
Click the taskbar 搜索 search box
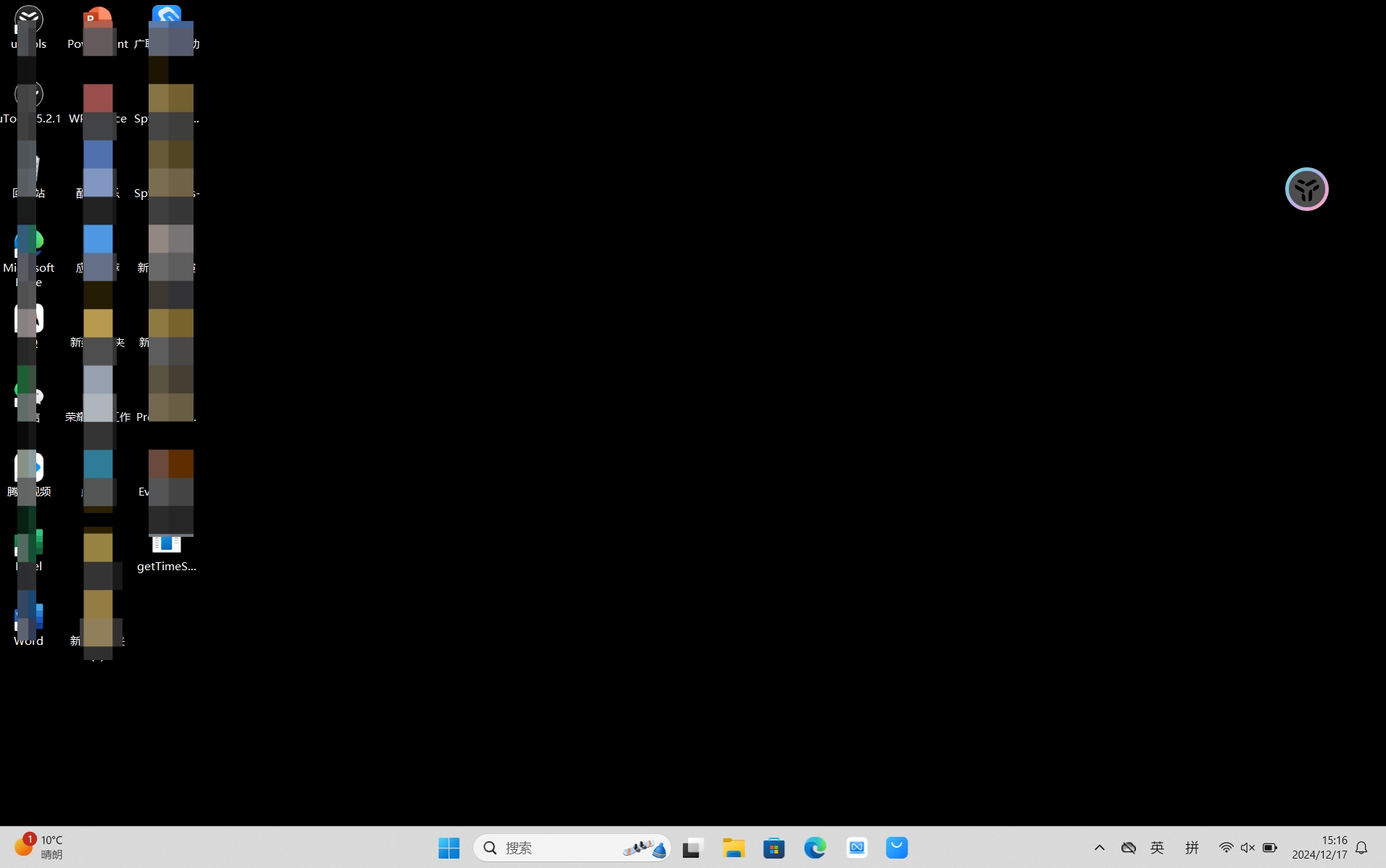(x=551, y=848)
